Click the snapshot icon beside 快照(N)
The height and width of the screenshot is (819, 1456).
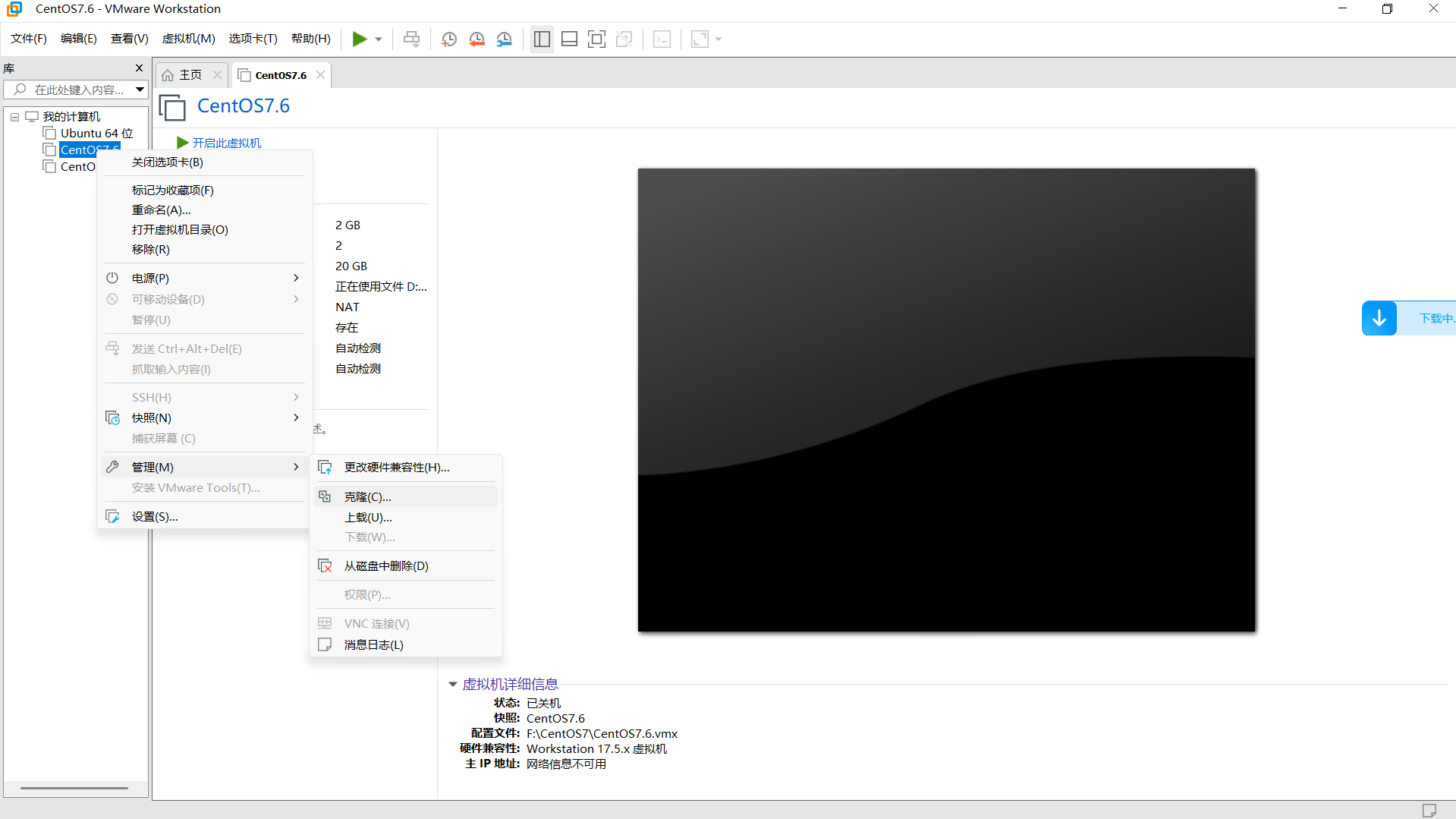(112, 418)
